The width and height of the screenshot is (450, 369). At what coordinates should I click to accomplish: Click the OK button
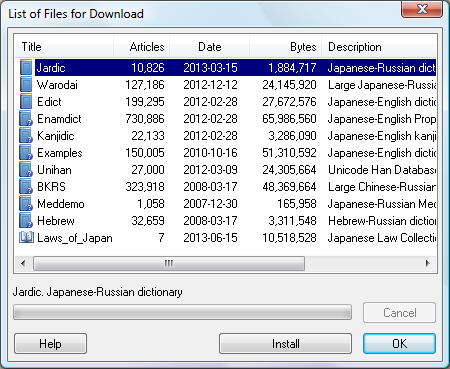point(399,344)
